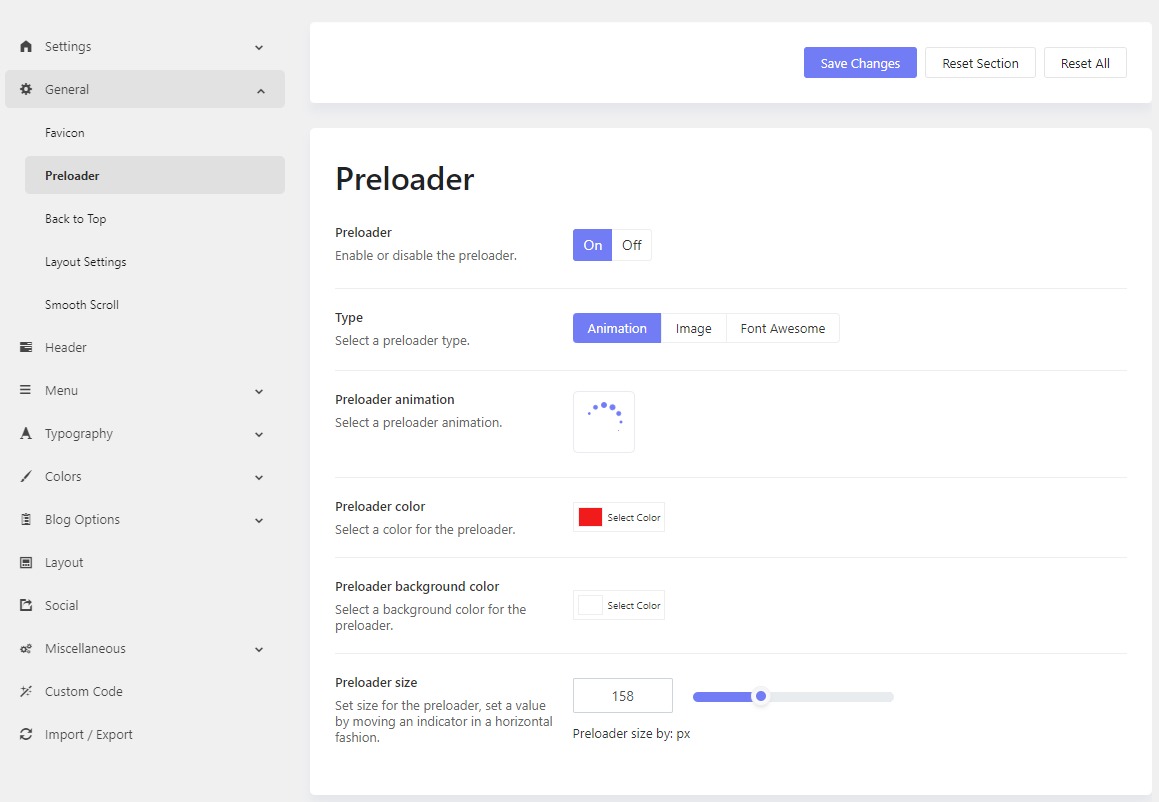1159x802 pixels.
Task: Go to Header settings
Action: pyautogui.click(x=66, y=347)
